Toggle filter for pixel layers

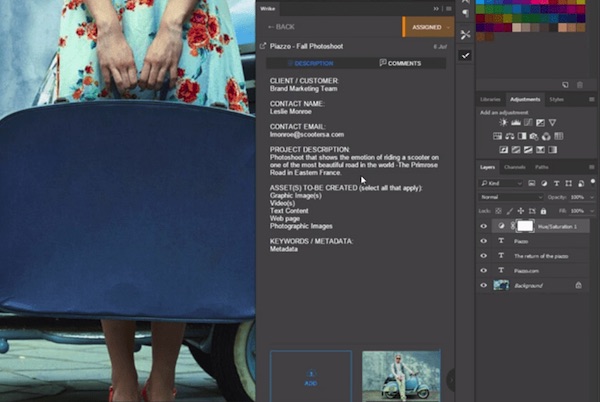coord(532,183)
